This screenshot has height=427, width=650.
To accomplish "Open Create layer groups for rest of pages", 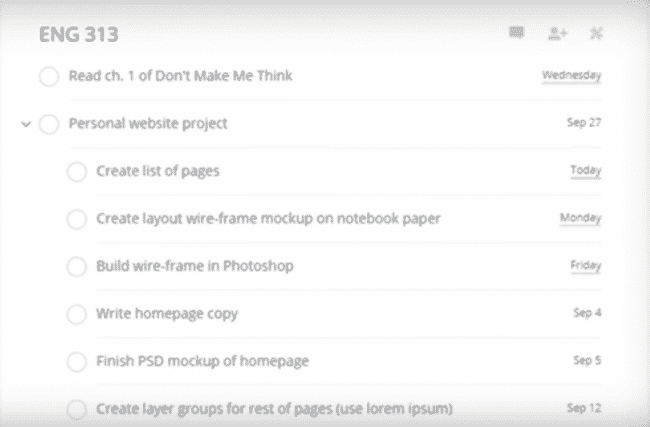I will point(274,409).
